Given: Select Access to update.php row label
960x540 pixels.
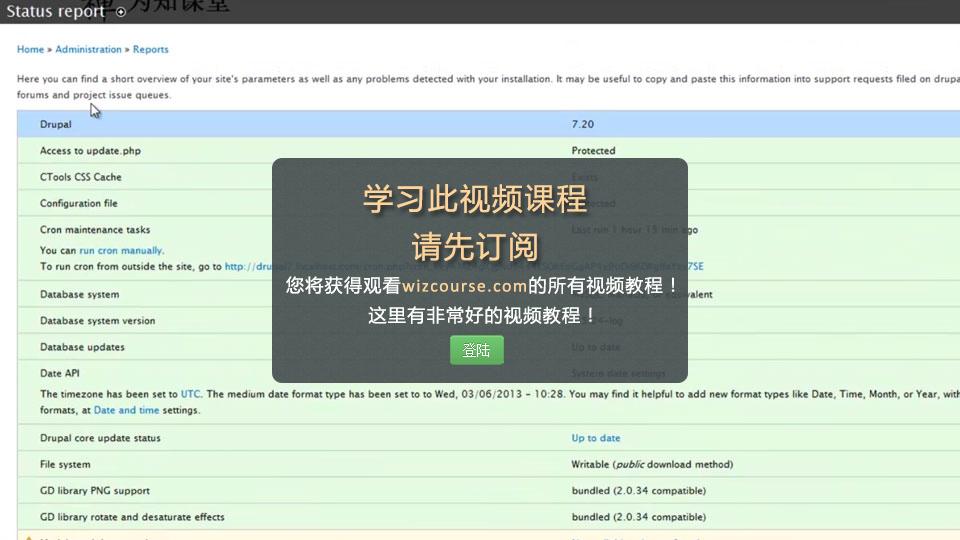Looking at the screenshot, I should click(90, 151).
